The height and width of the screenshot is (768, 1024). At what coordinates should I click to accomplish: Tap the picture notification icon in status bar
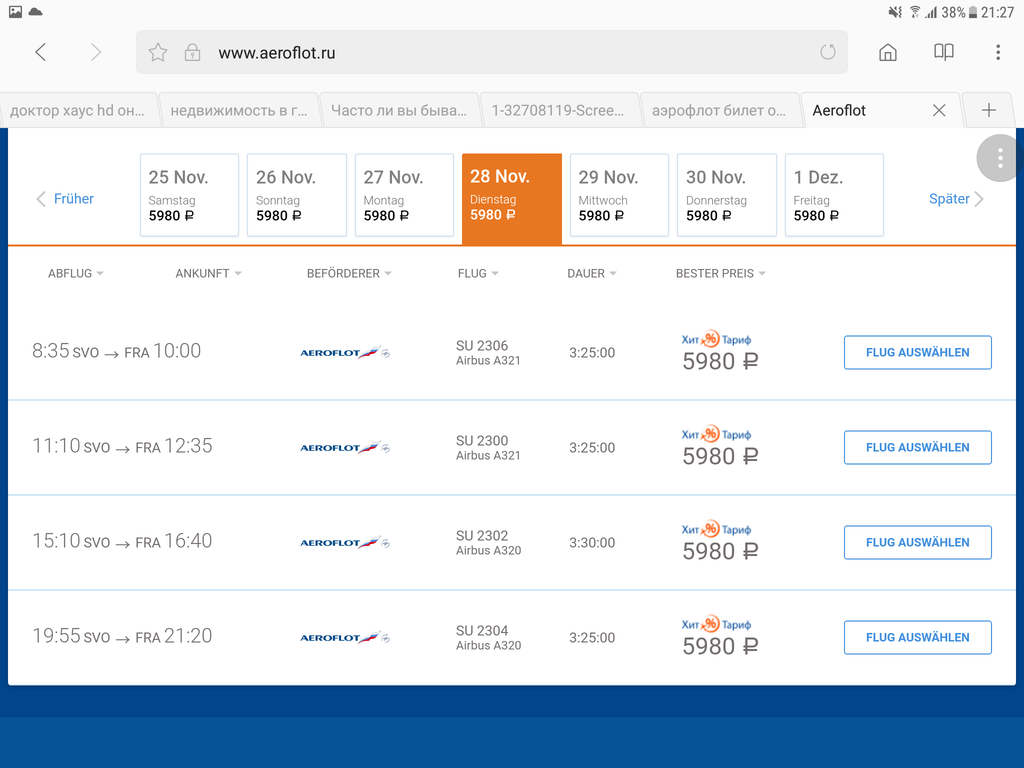point(16,12)
